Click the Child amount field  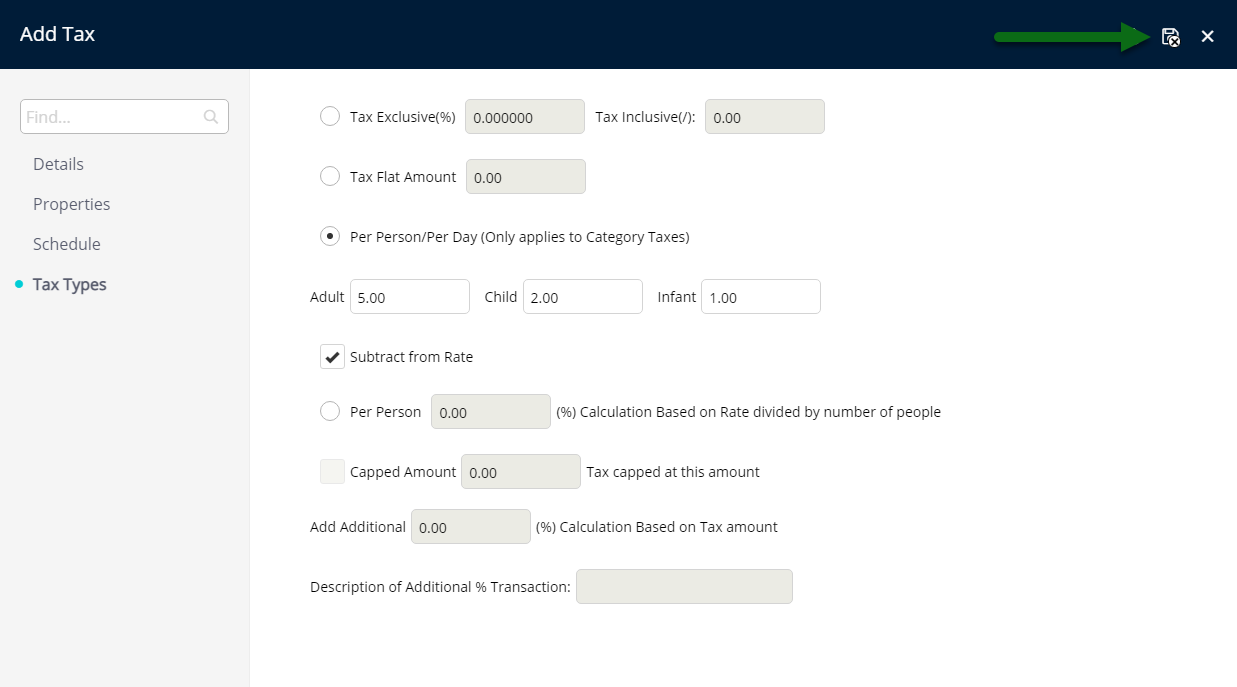[x=583, y=297]
